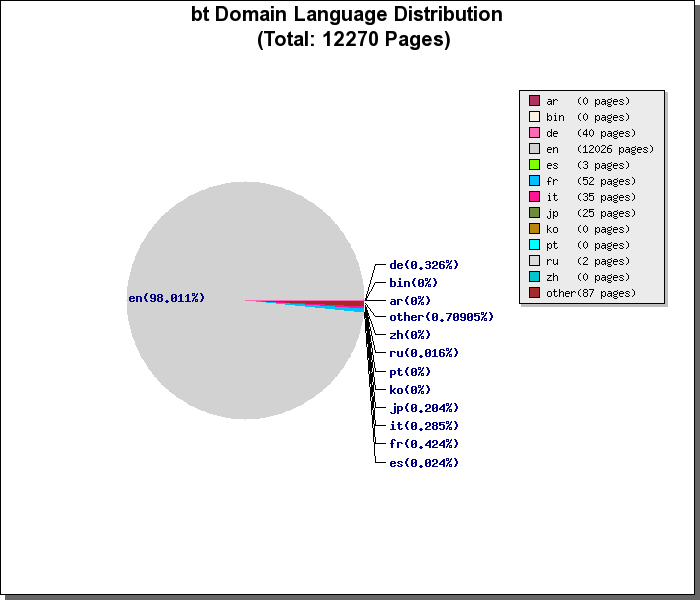Click the ar legend color swatch
700x600 pixels.
(x=534, y=100)
